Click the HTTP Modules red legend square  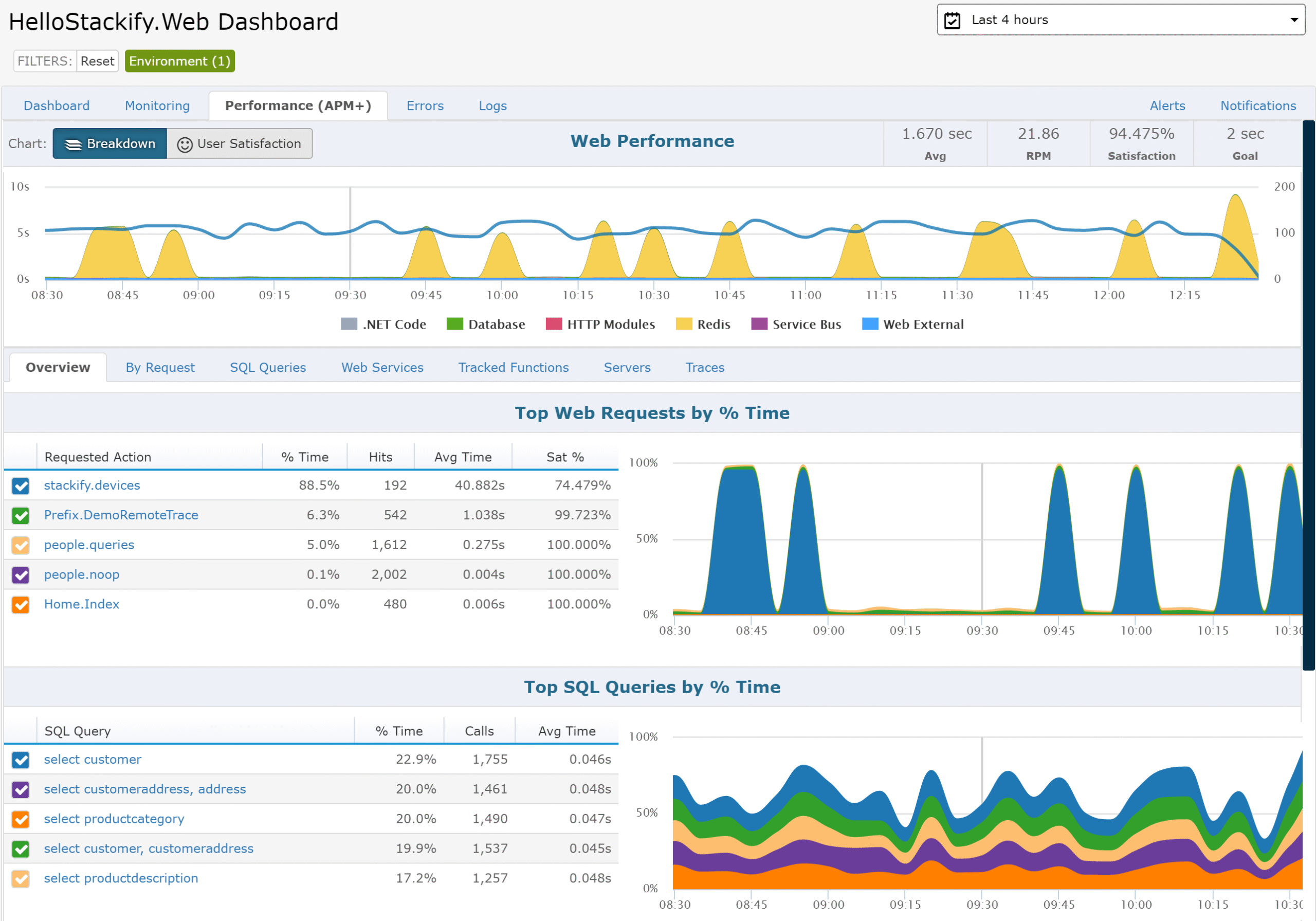coord(554,324)
